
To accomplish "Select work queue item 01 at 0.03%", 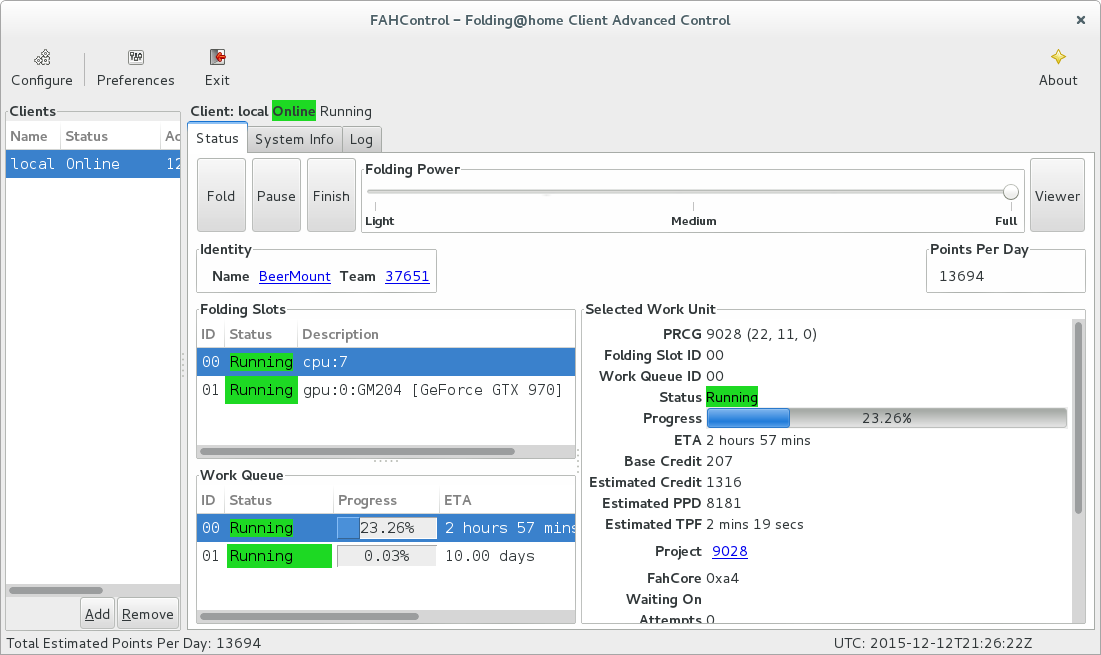I will (385, 556).
